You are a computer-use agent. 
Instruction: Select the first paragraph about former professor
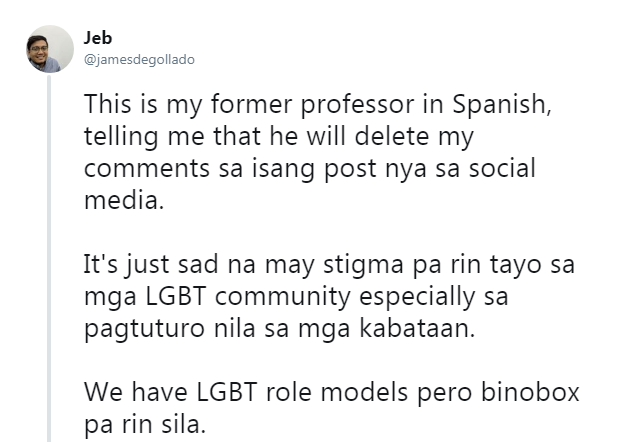(x=318, y=152)
